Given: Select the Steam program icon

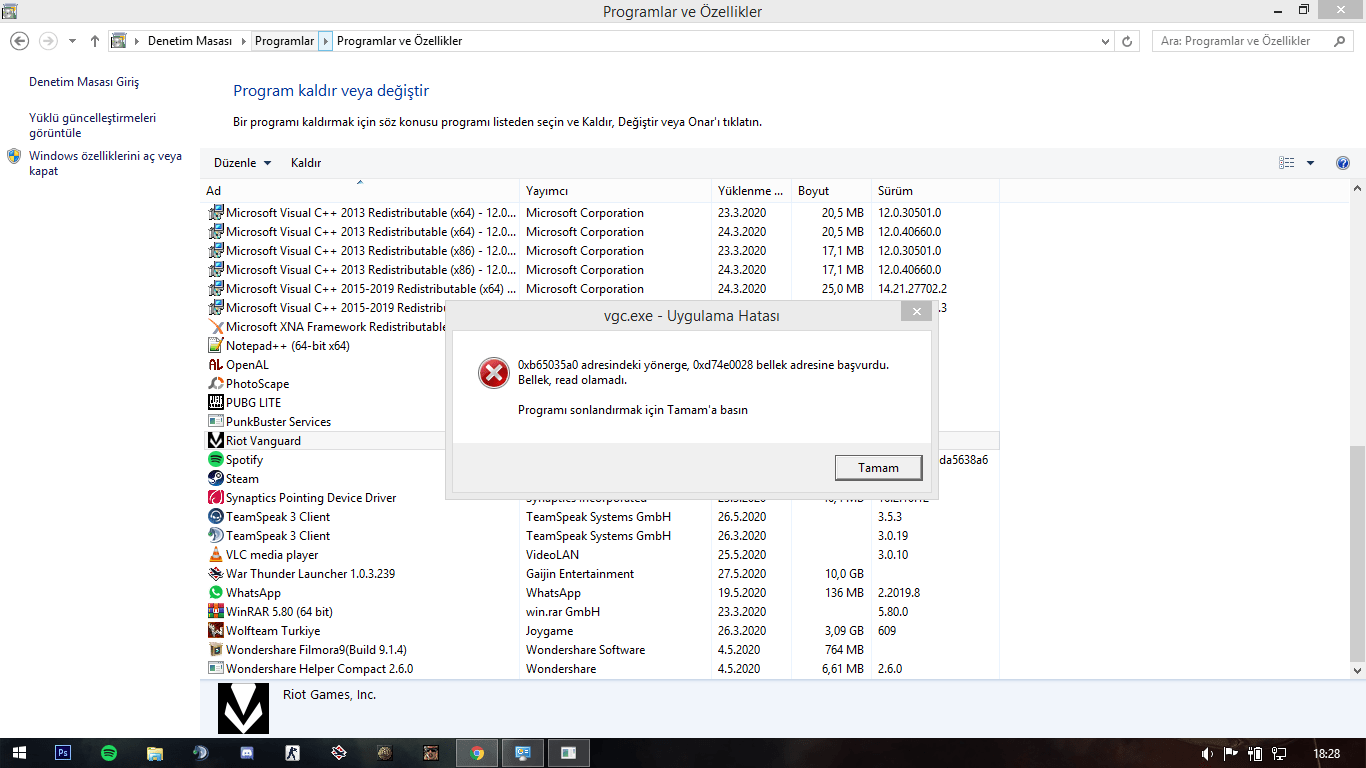Looking at the screenshot, I should click(215, 479).
